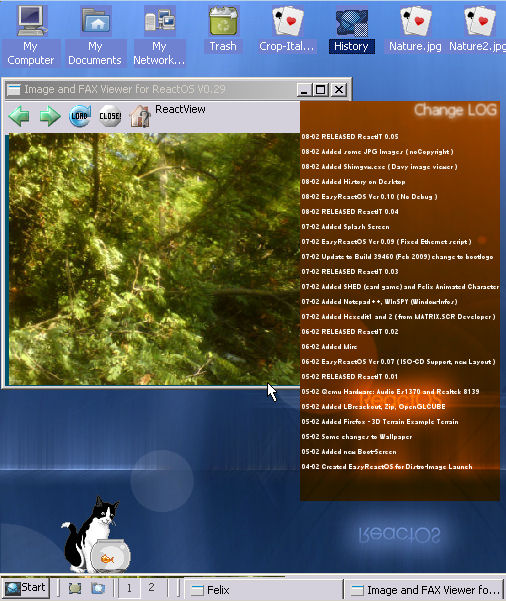Open Nature.jpg desktop file

(416, 30)
